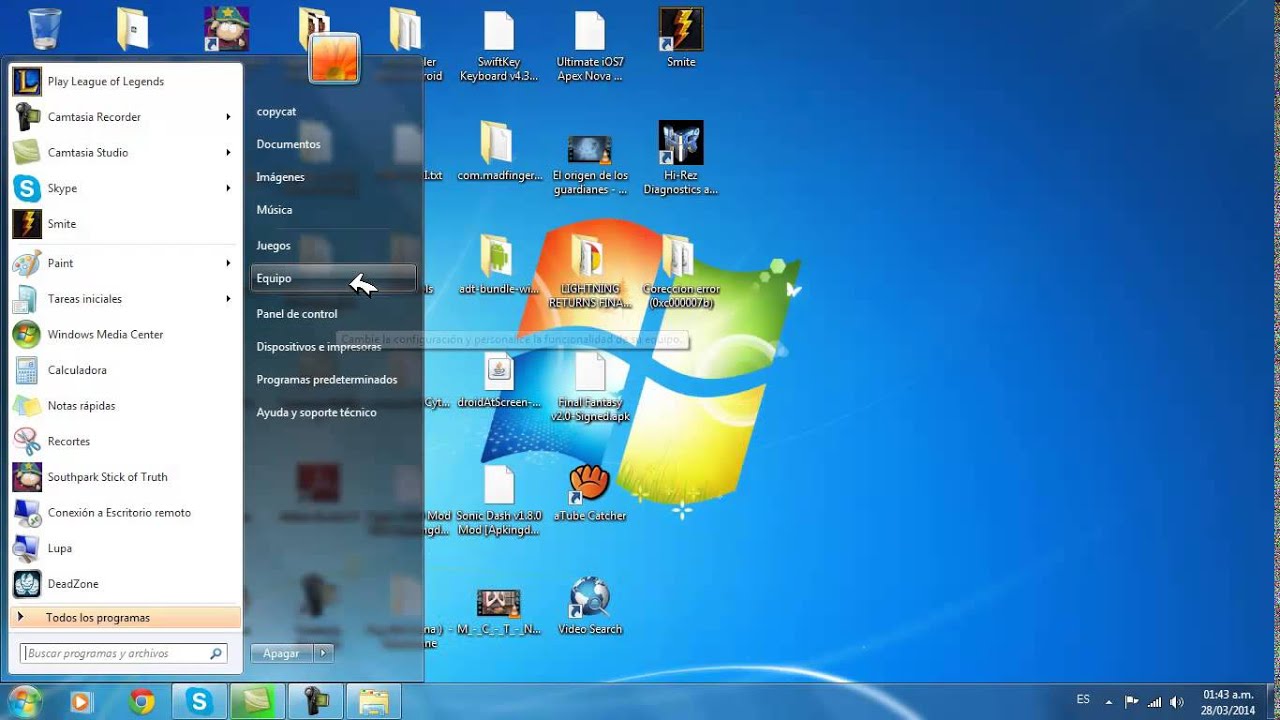Open DeadZone from Start menu
1280x720 pixels.
click(x=125, y=584)
